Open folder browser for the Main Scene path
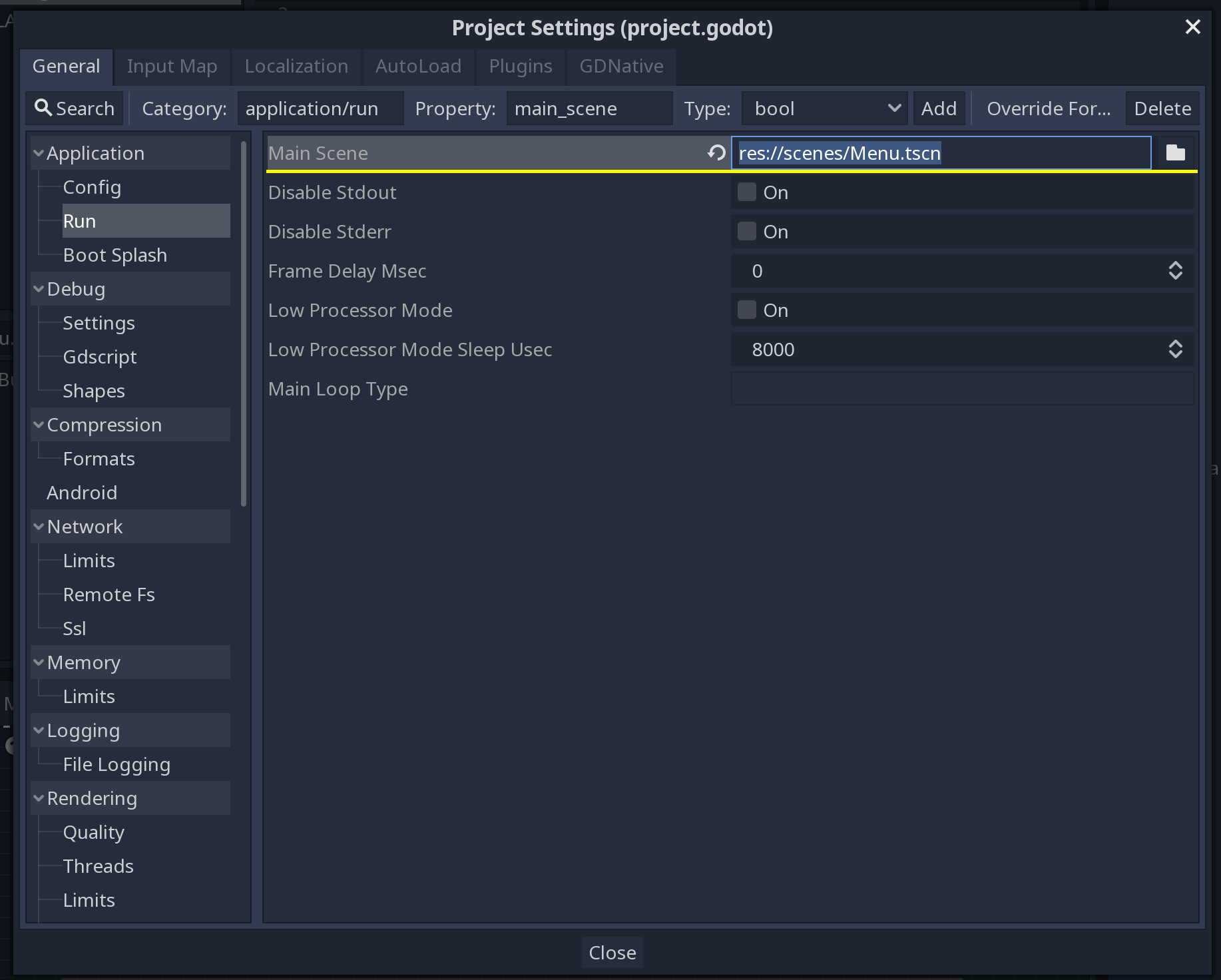The image size is (1221, 980). (x=1176, y=152)
